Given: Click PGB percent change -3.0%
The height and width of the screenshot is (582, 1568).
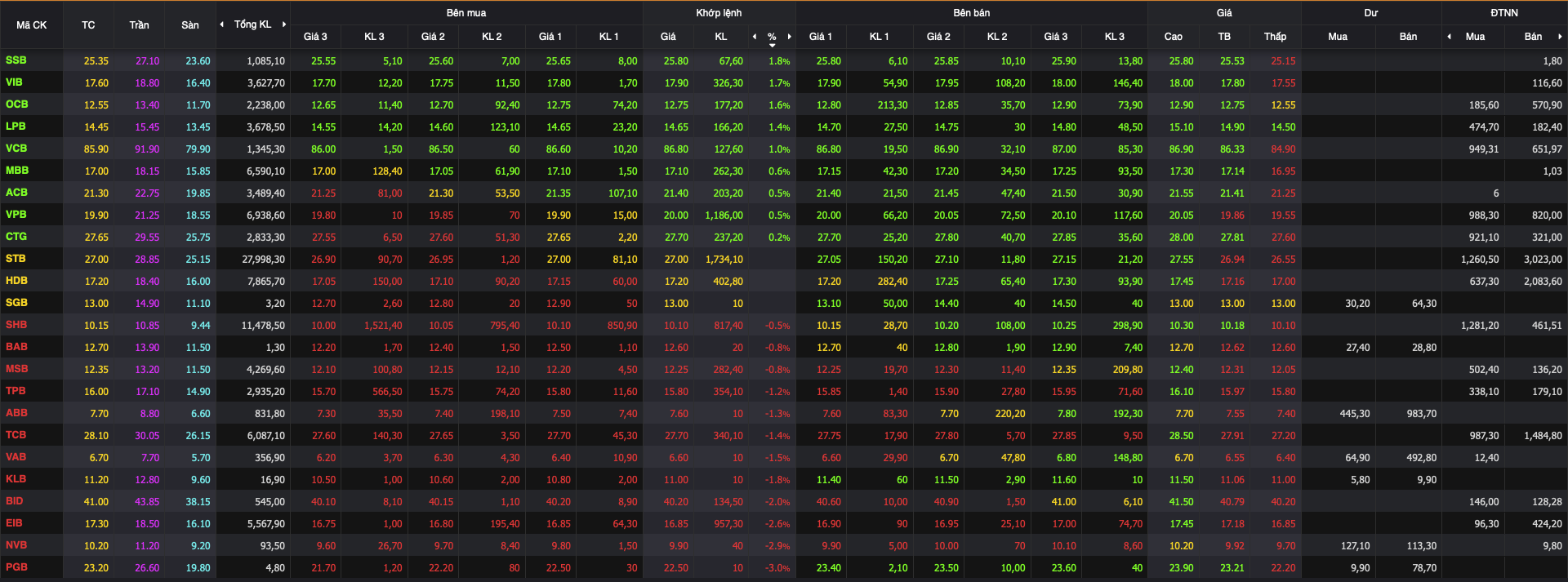Looking at the screenshot, I should coord(777,568).
